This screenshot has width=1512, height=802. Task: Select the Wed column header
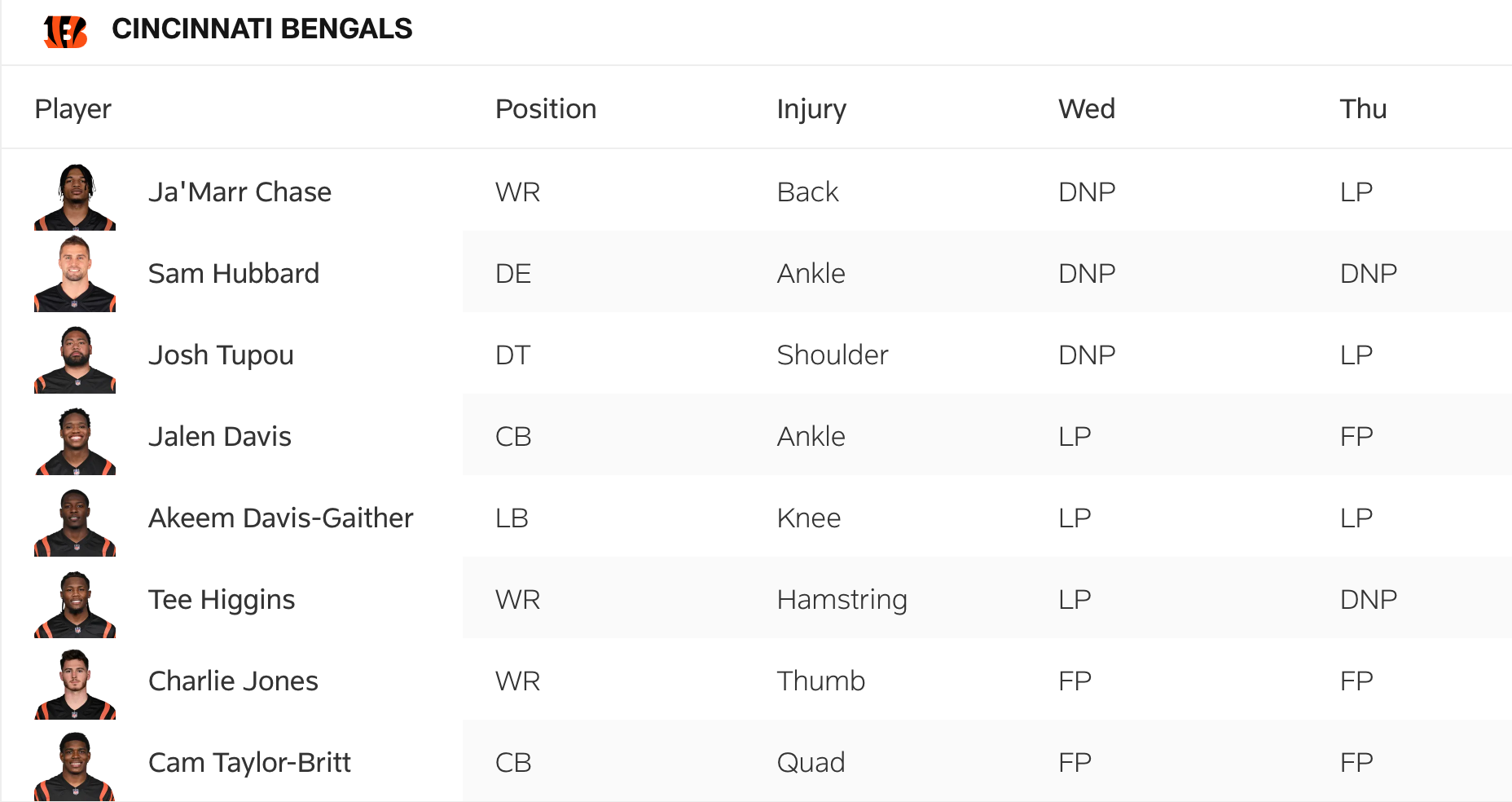point(1087,109)
